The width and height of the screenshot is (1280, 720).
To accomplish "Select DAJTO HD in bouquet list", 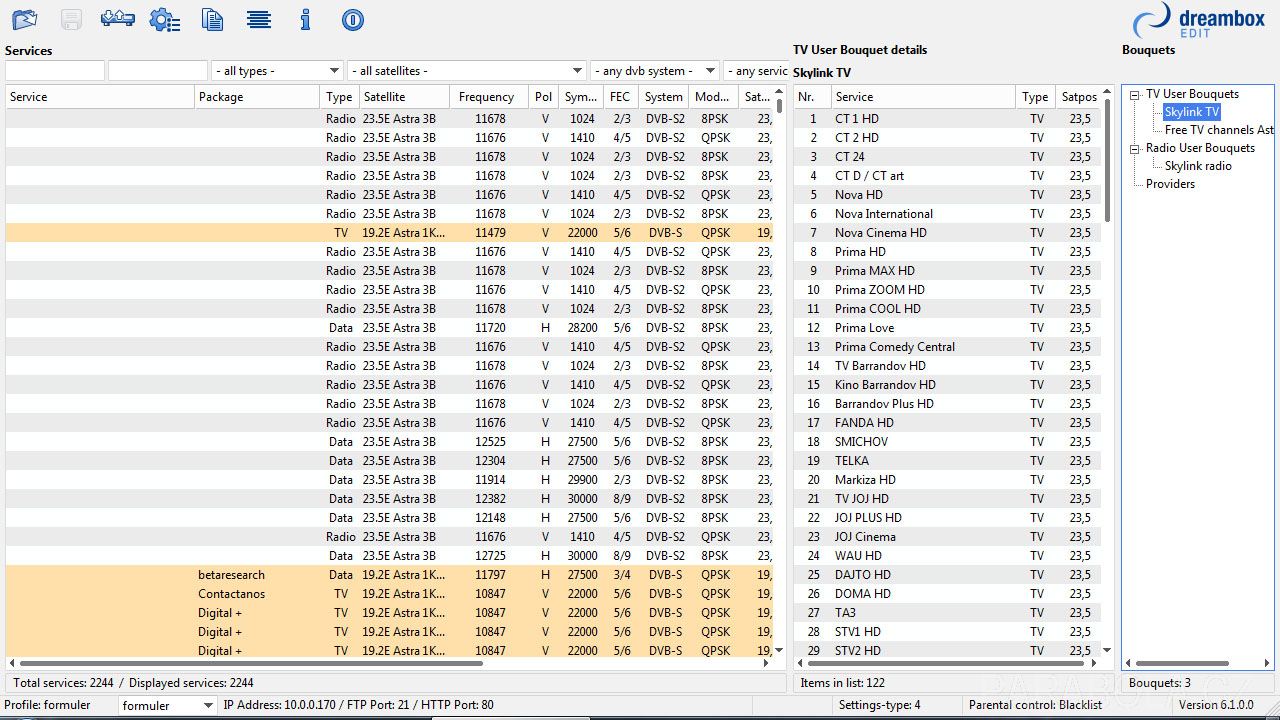I will coord(947,575).
